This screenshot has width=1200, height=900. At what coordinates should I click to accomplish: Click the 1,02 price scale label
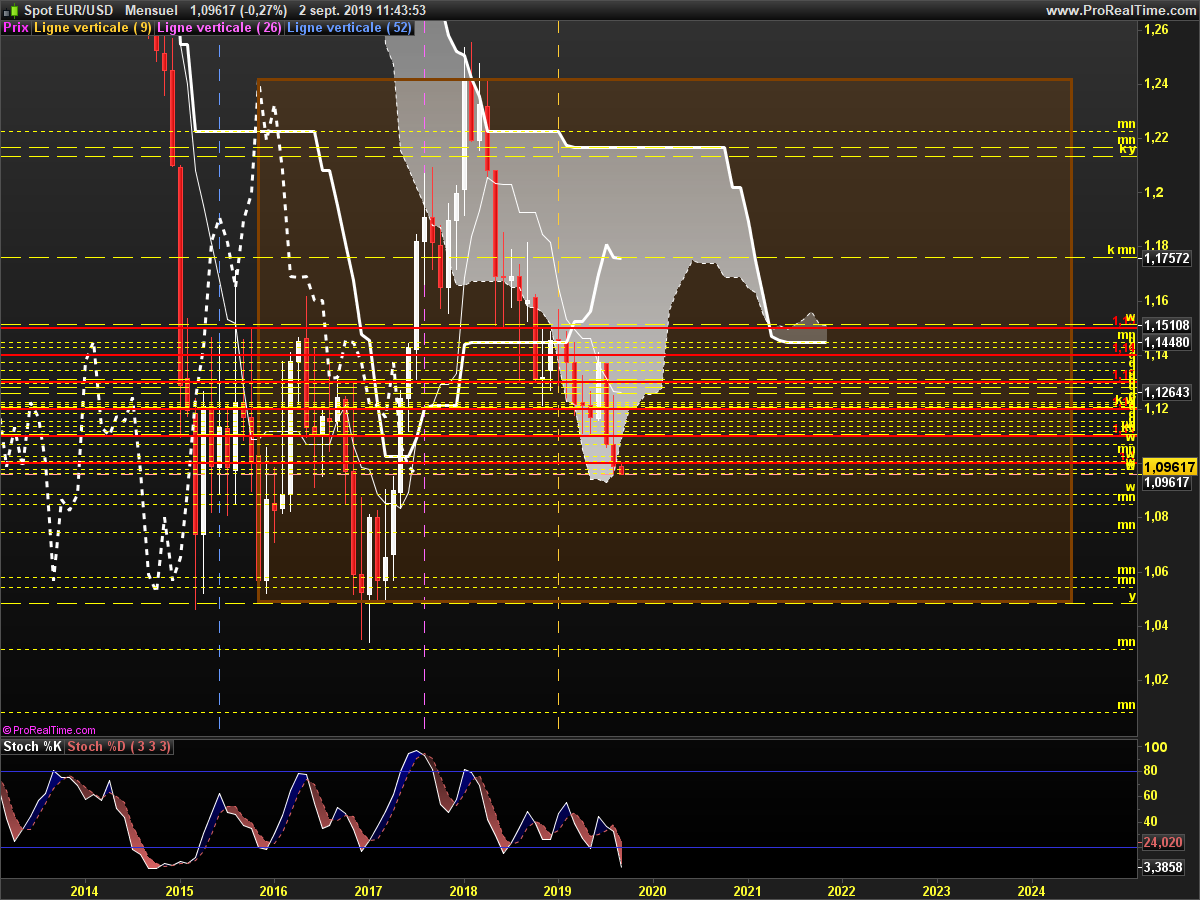pyautogui.click(x=1156, y=679)
